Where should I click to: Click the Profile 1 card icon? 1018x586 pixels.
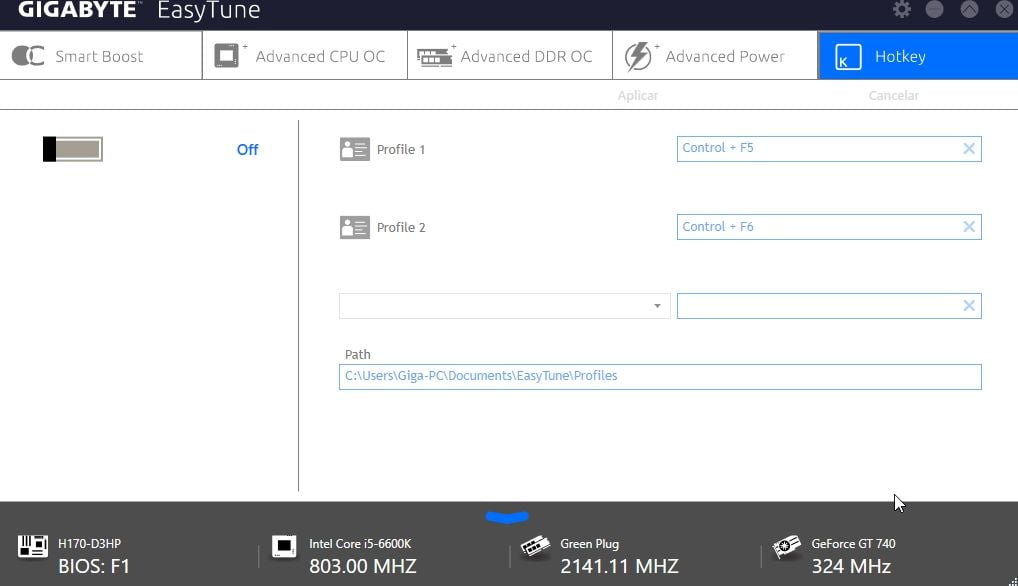click(x=354, y=149)
